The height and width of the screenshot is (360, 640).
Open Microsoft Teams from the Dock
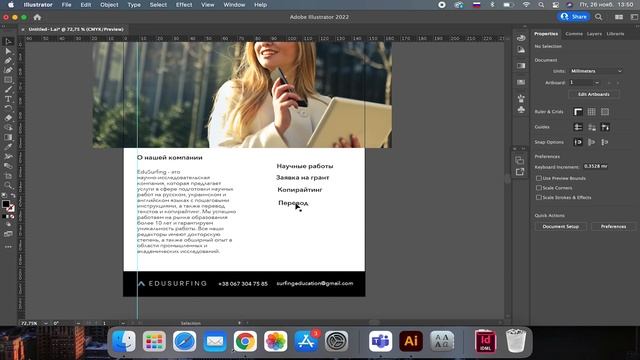pos(380,341)
